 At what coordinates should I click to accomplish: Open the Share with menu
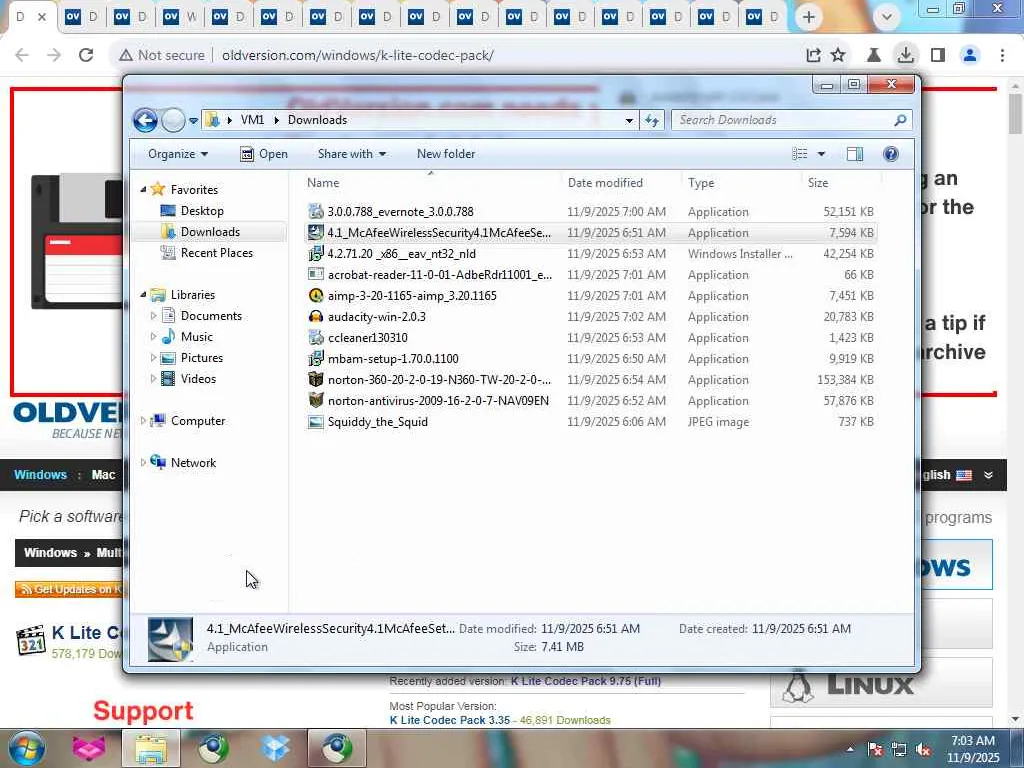tap(351, 154)
